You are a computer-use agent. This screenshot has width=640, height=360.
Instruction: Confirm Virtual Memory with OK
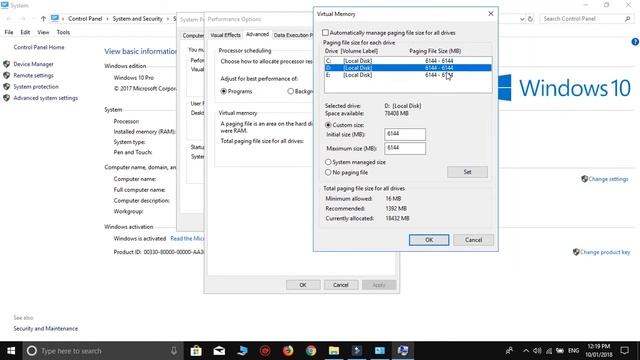coord(429,240)
